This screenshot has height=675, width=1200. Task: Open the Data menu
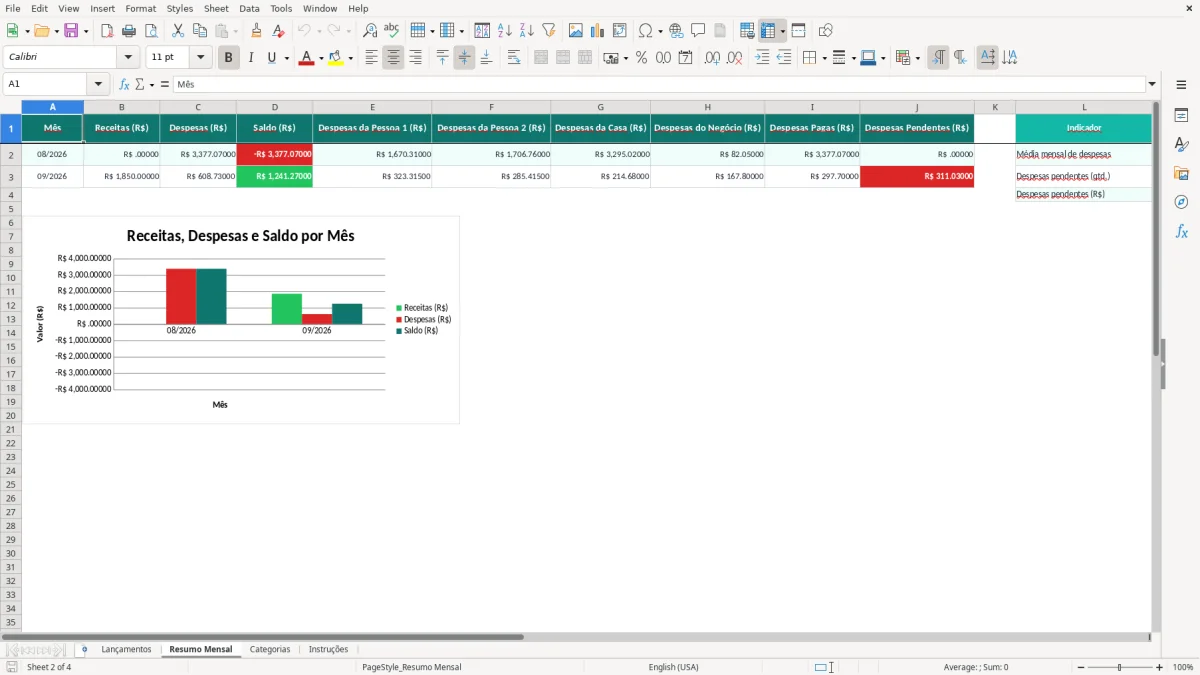249,8
